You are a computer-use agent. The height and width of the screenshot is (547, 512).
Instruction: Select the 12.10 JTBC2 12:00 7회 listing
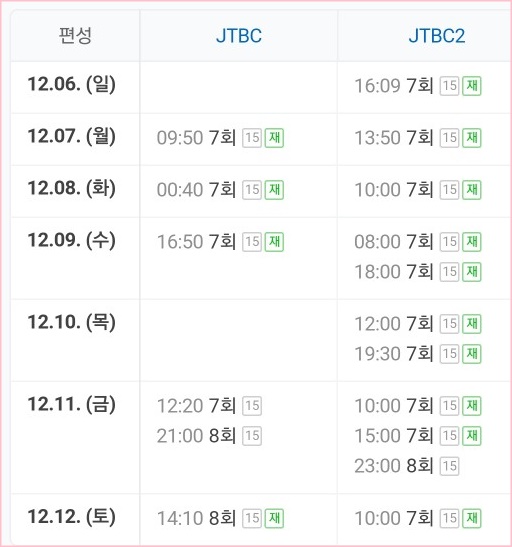pos(418,324)
